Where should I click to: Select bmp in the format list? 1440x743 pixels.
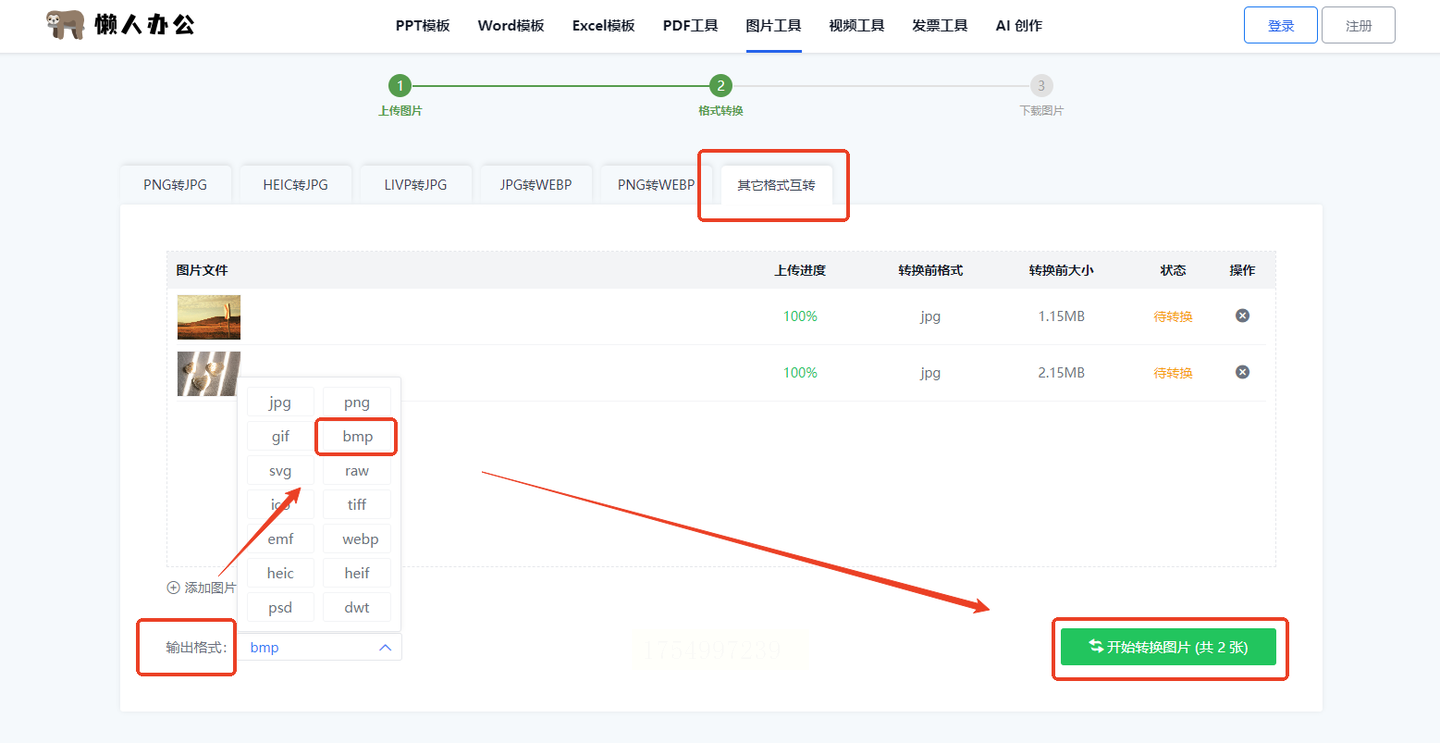tap(357, 437)
